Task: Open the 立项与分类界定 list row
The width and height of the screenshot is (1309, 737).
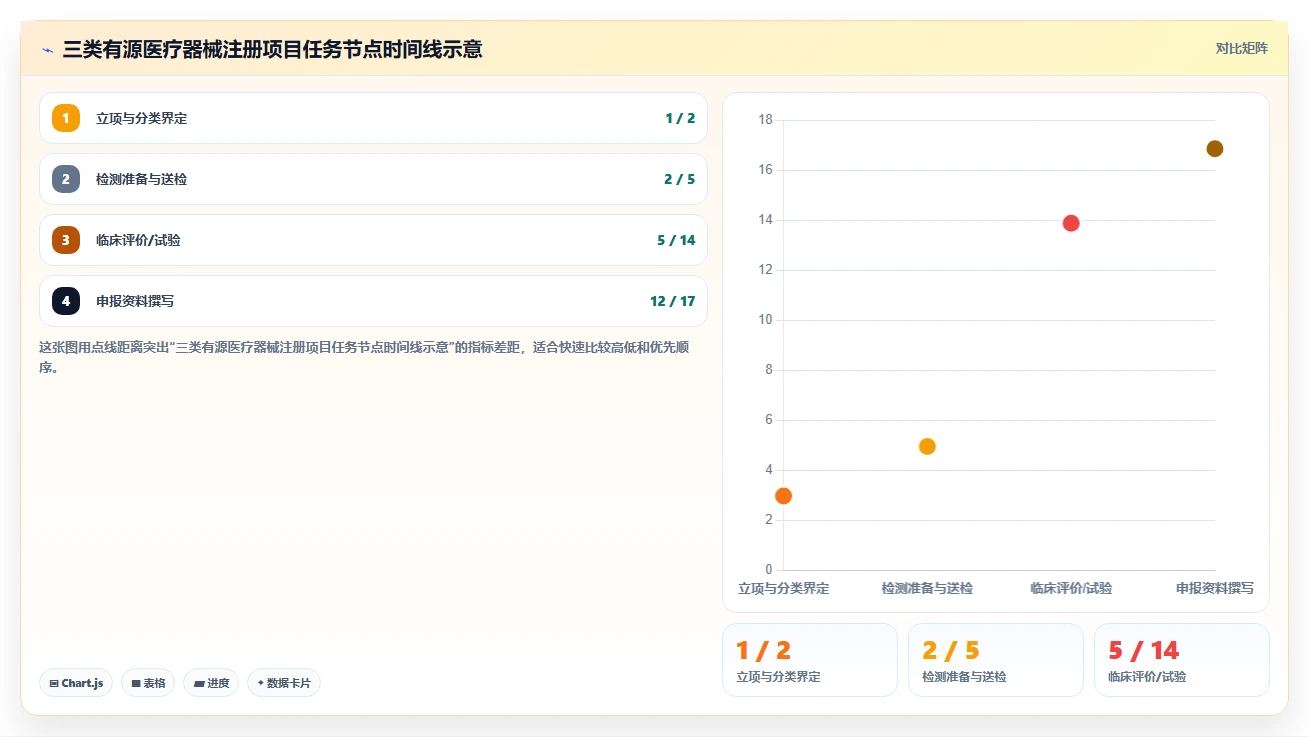Action: (x=373, y=118)
